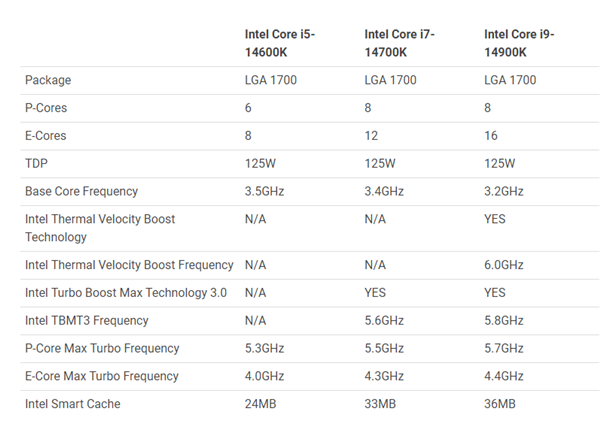Image resolution: width=600 pixels, height=426 pixels.
Task: Select the 3.5GHz base frequency value
Action: 265,191
